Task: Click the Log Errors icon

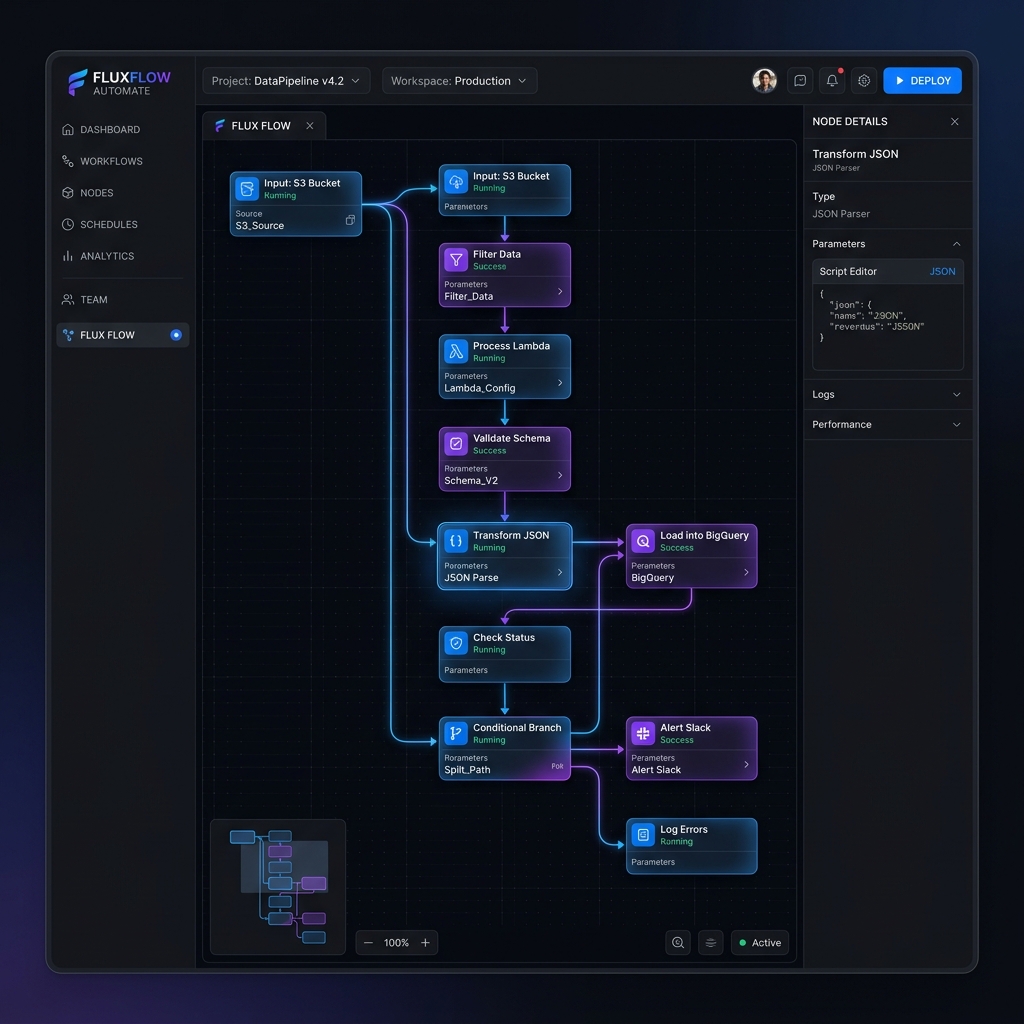Action: tap(643, 835)
